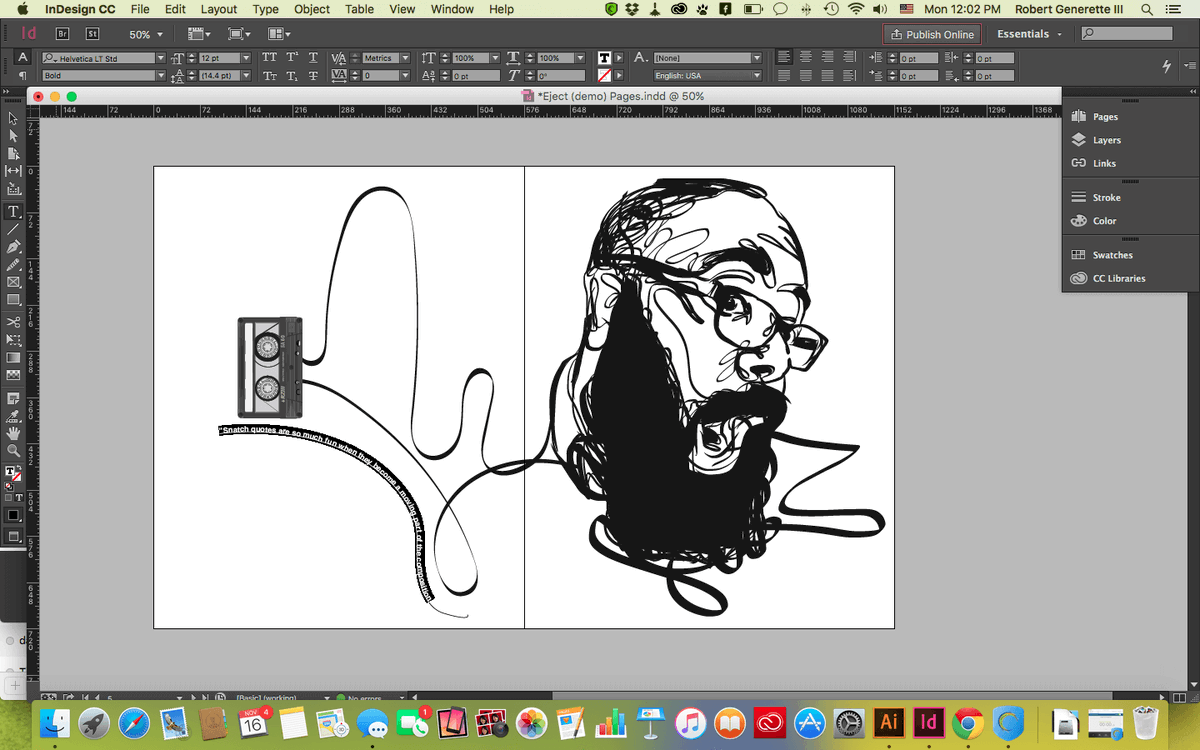This screenshot has width=1200, height=750.
Task: Open the Type menu
Action: coord(266,9)
